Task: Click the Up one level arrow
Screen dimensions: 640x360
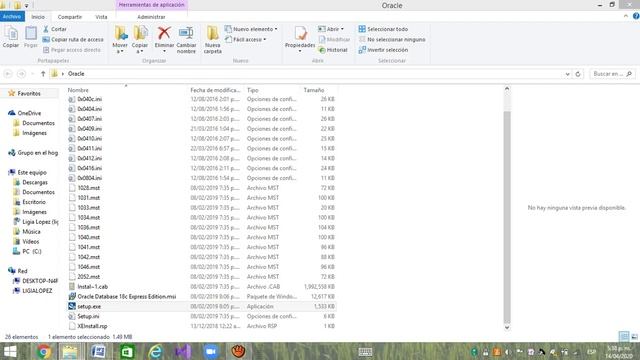Action: (x=43, y=74)
